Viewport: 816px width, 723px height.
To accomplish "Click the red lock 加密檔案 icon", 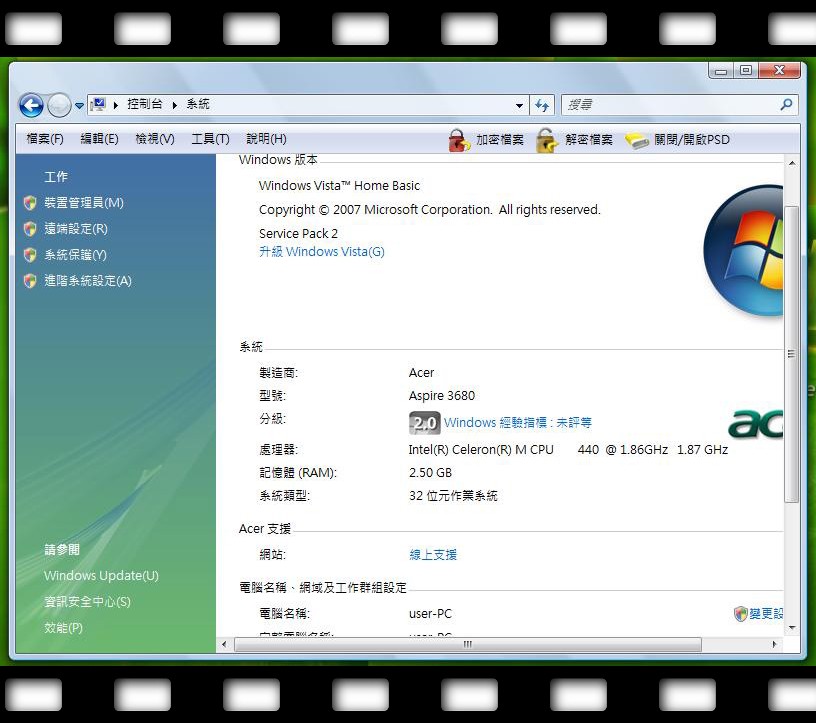I will 458,140.
